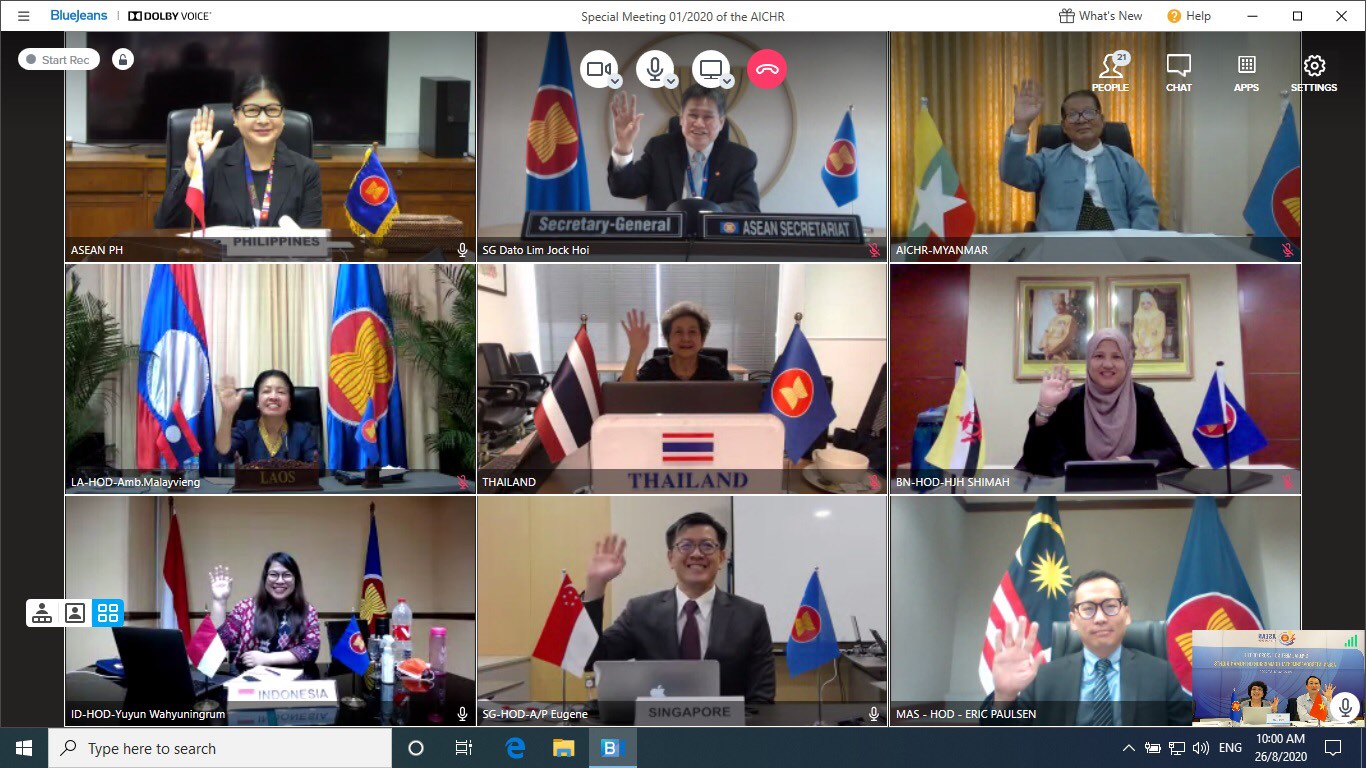Expand the camera options chevron
The width and height of the screenshot is (1366, 768).
[x=616, y=81]
